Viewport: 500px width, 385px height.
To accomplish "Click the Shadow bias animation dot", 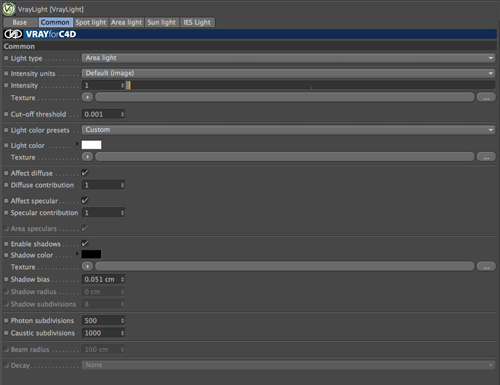I will [6, 279].
